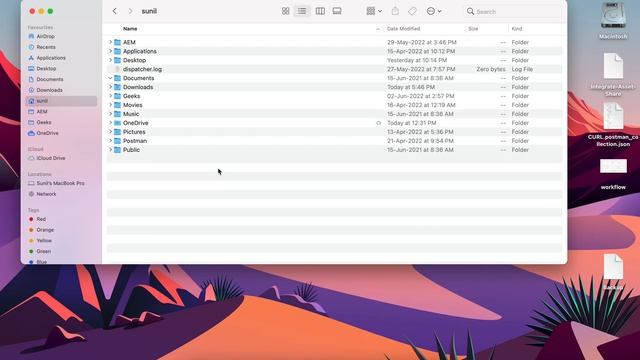
Task: Click the OneDrive sync status icon
Action: pyautogui.click(x=378, y=123)
